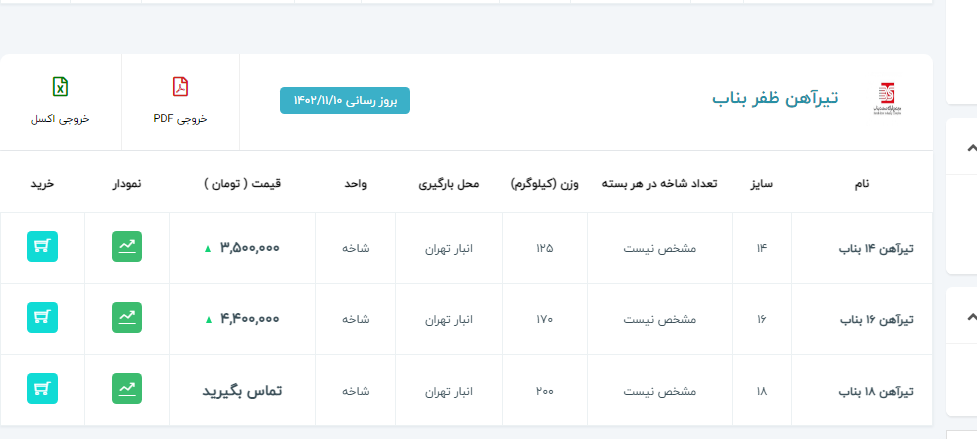Click the تیرآهن ۱۴ بناب product name
This screenshot has height=439, width=977.
[x=876, y=249]
